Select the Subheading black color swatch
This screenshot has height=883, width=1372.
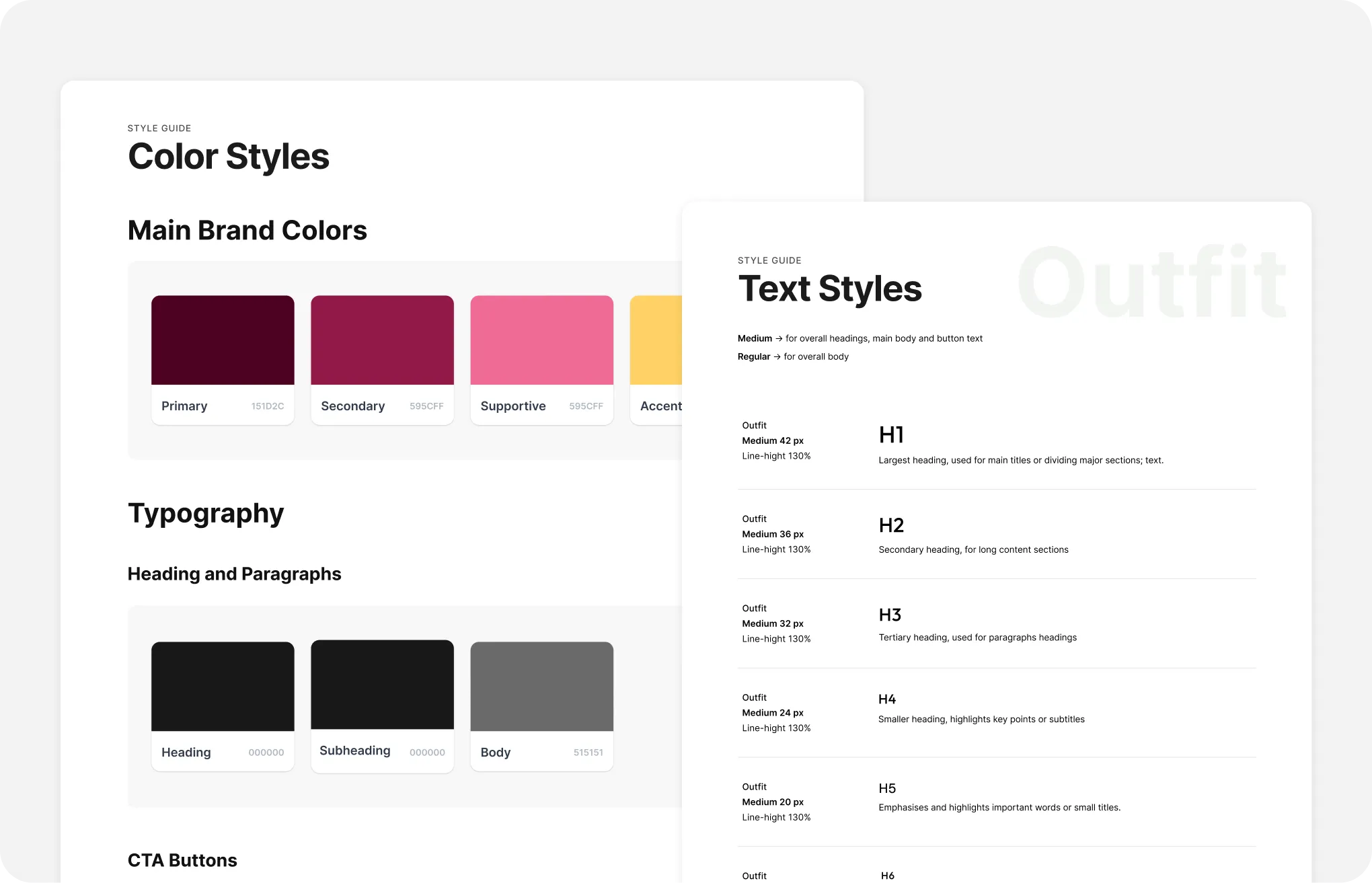pos(382,684)
